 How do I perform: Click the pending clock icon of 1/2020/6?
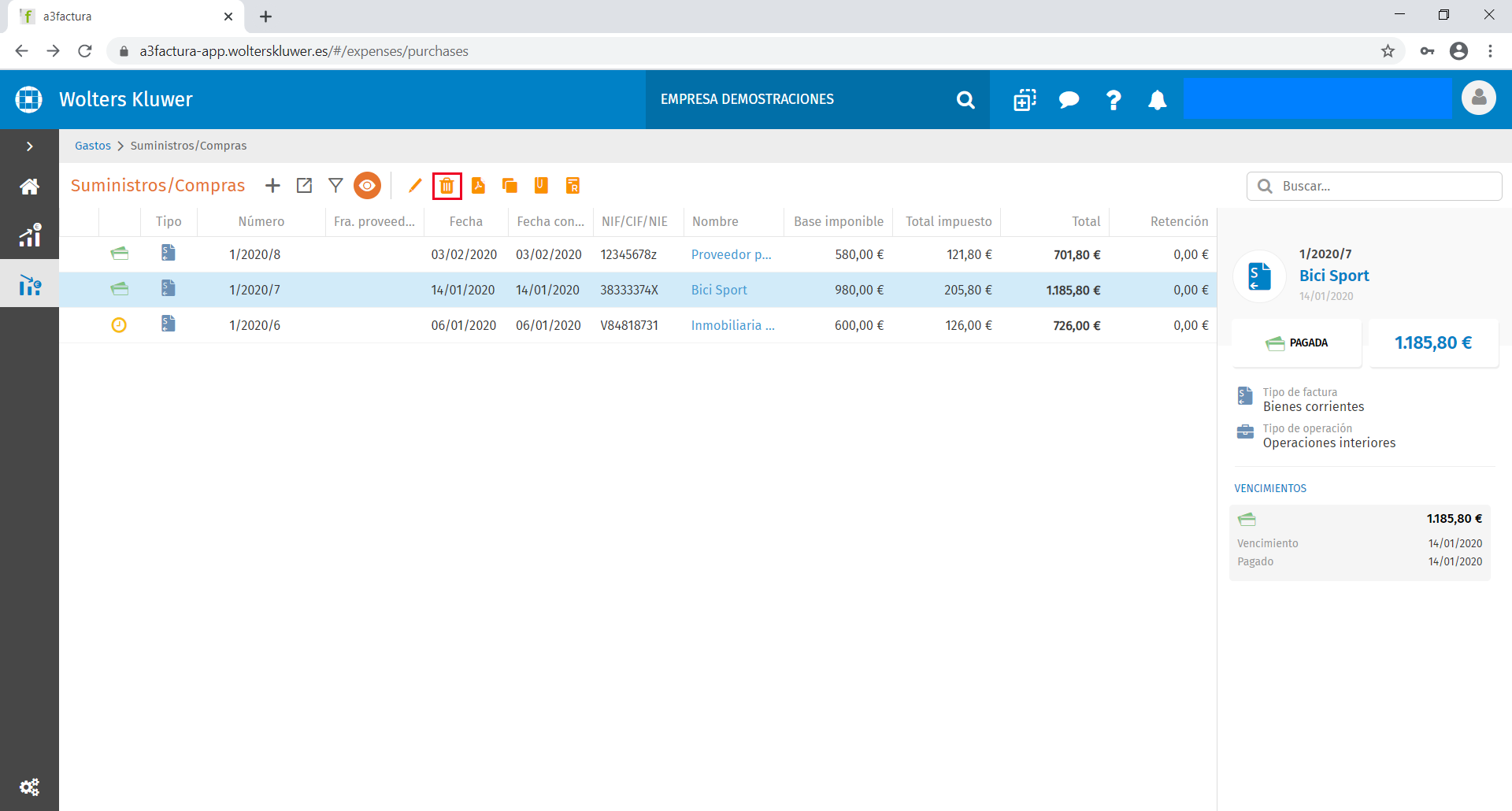119,324
